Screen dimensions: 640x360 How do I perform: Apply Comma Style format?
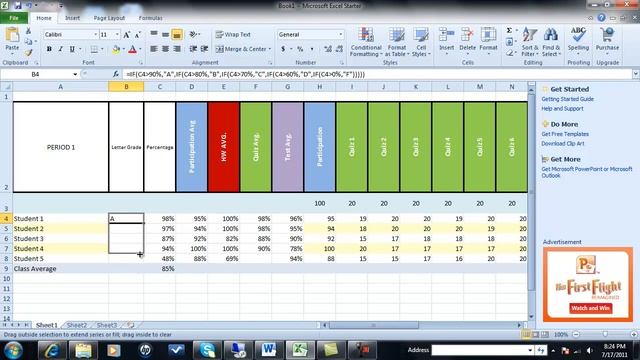click(x=312, y=49)
